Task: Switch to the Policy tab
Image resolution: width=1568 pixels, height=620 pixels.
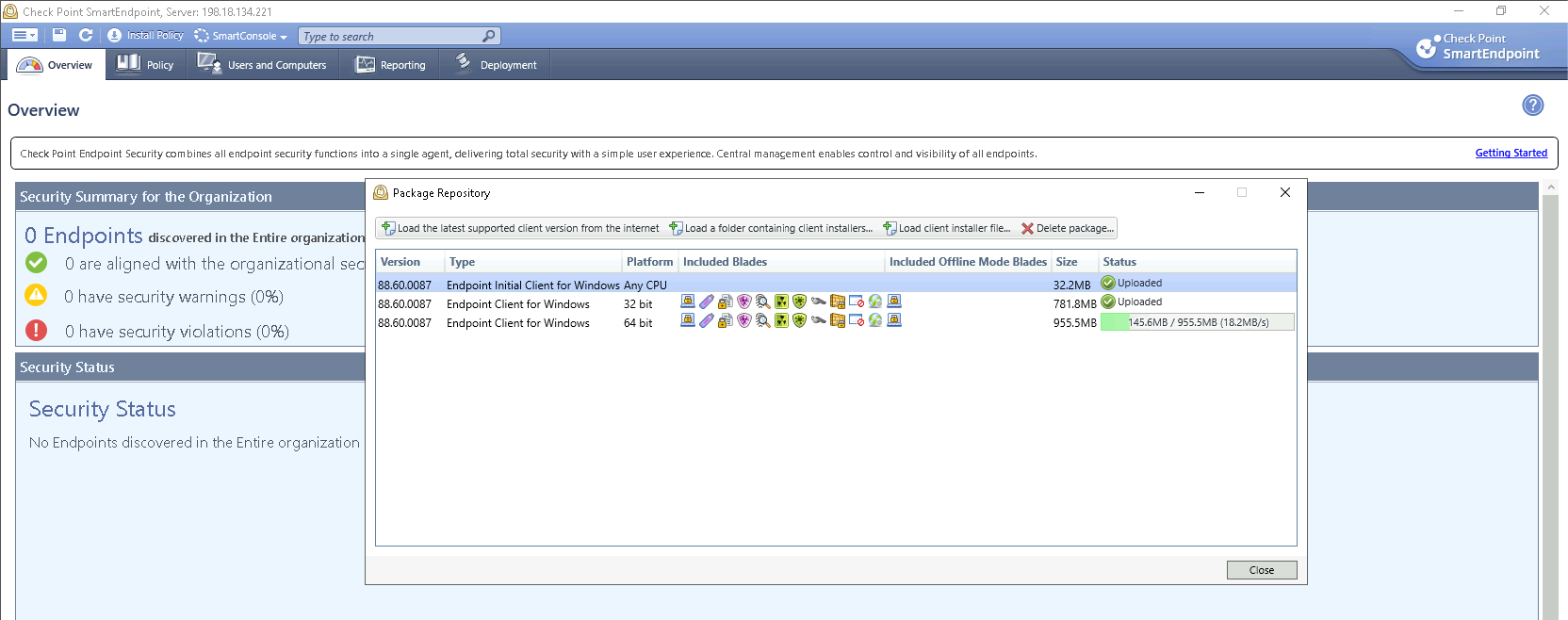Action: click(146, 65)
